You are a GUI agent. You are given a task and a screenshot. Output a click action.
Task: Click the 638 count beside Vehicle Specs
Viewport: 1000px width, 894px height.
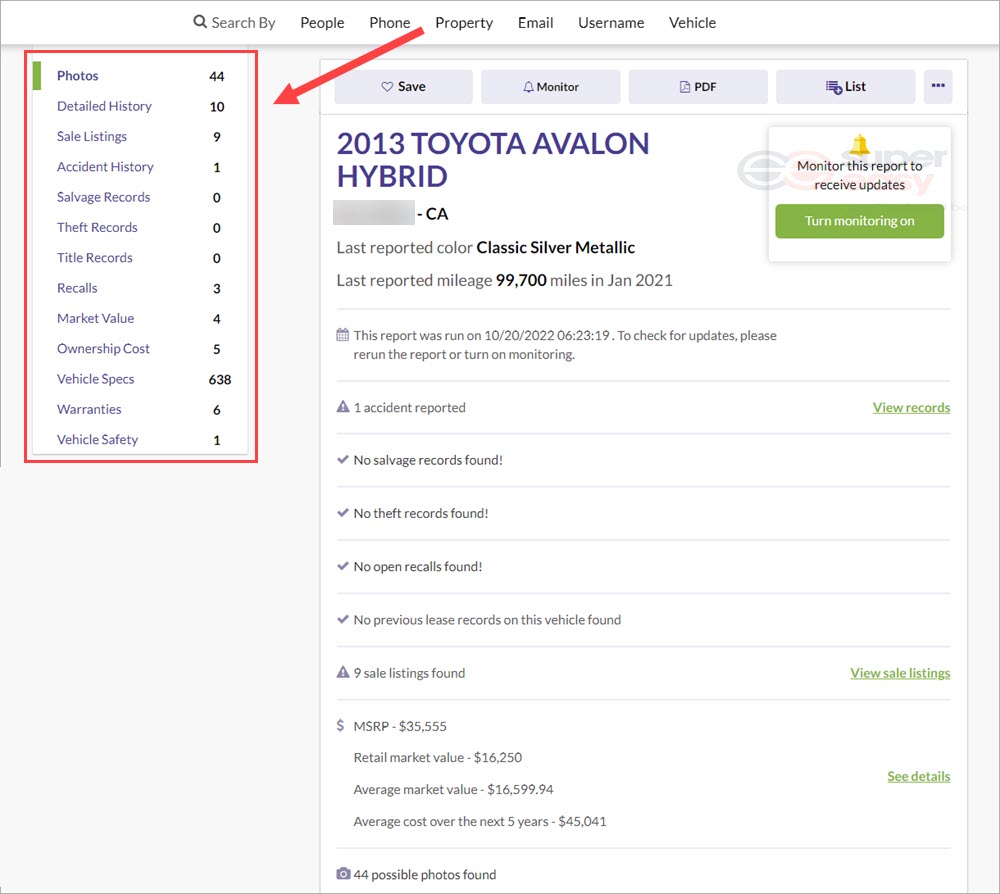(x=219, y=379)
